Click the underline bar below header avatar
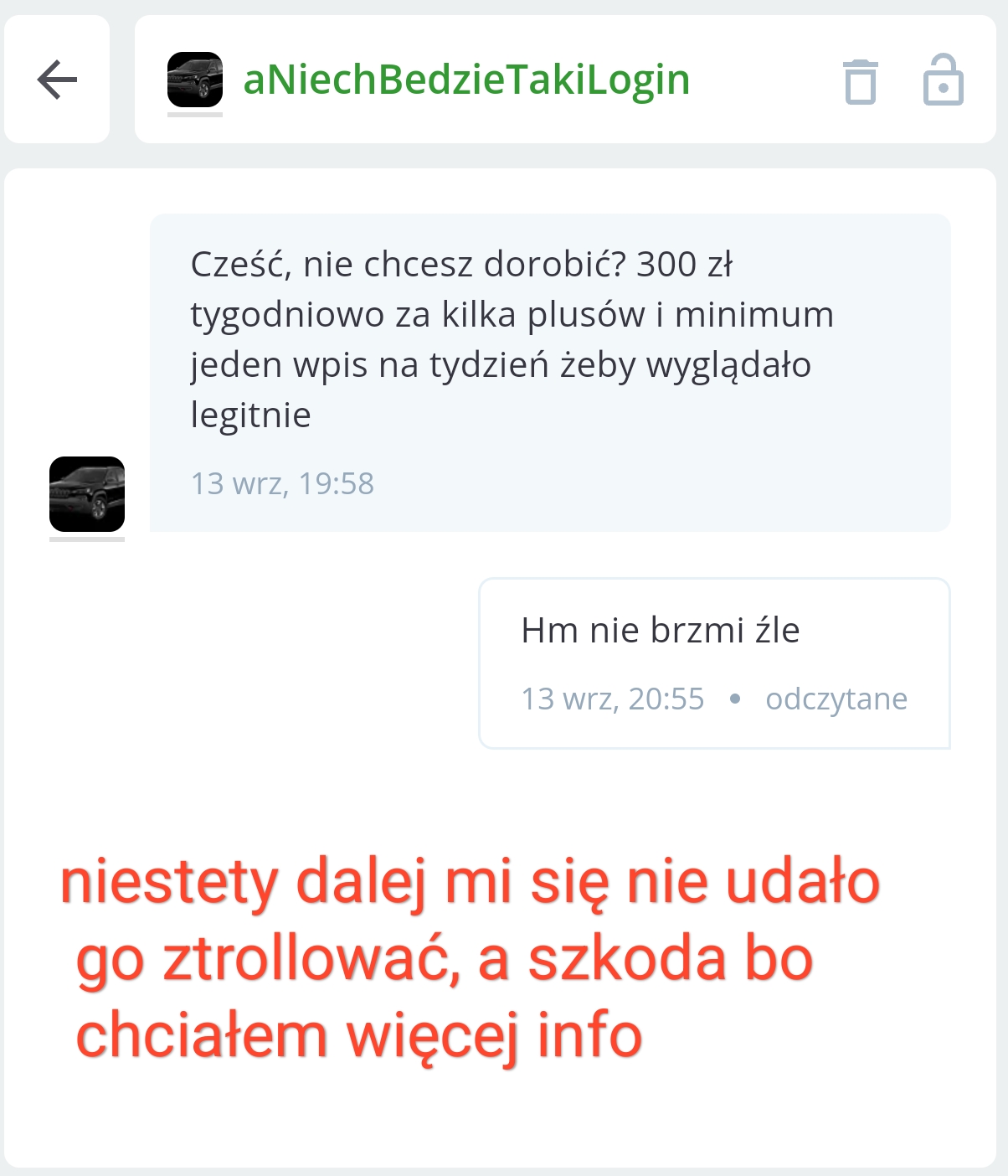This screenshot has height=1176, width=1008. [195, 115]
